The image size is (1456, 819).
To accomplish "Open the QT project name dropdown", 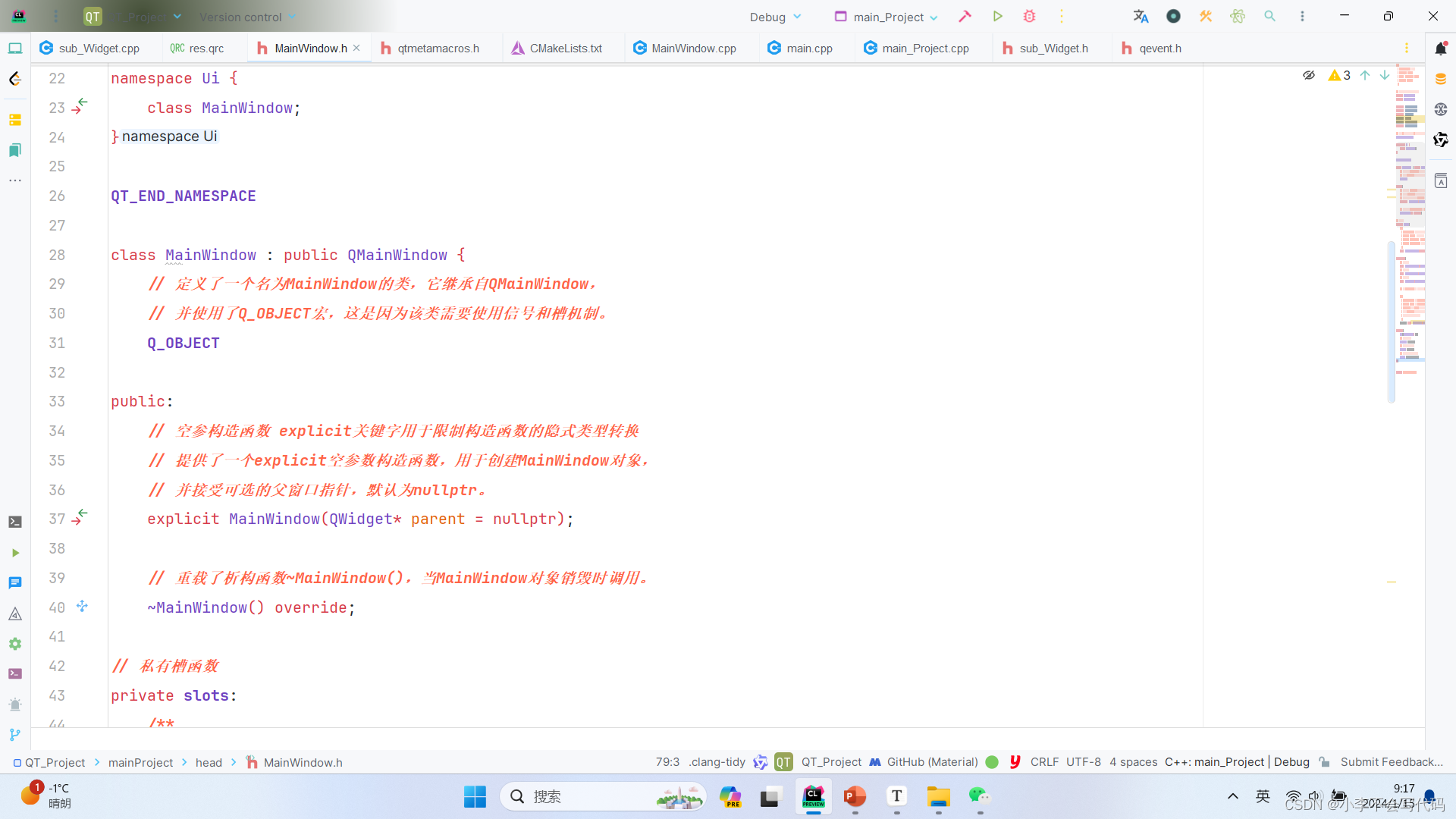I will pyautogui.click(x=133, y=17).
